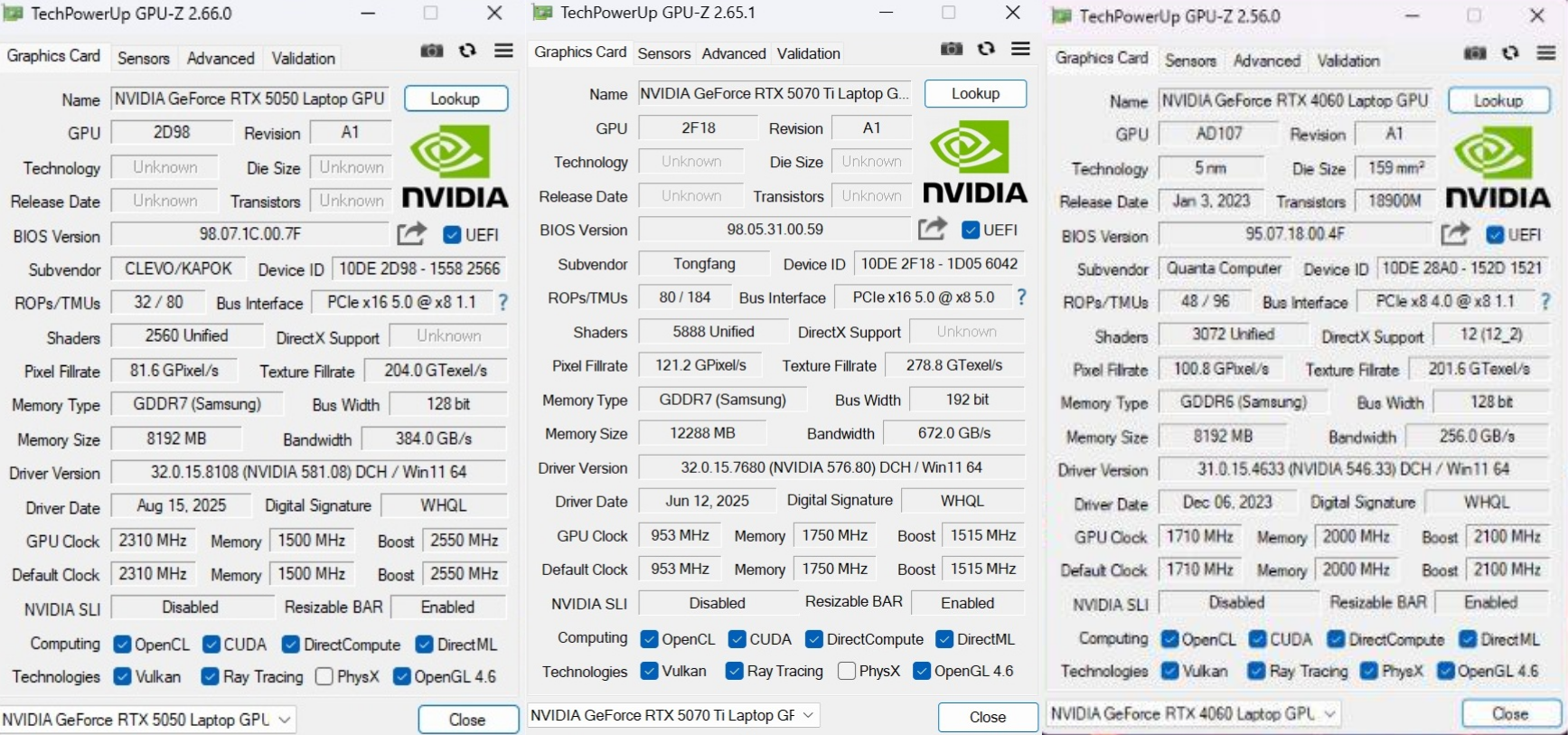Select the Graphics Card tab in GPU-Z 2.65.1
Screen dimensions: 1568x735
point(580,52)
